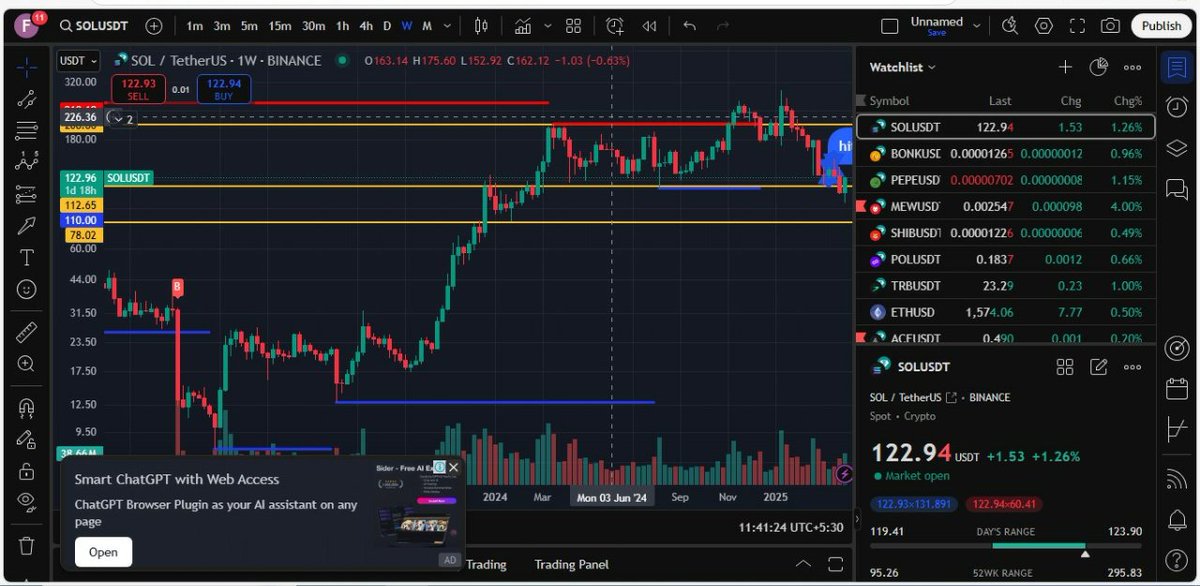Activate the zoom in tool

click(27, 364)
